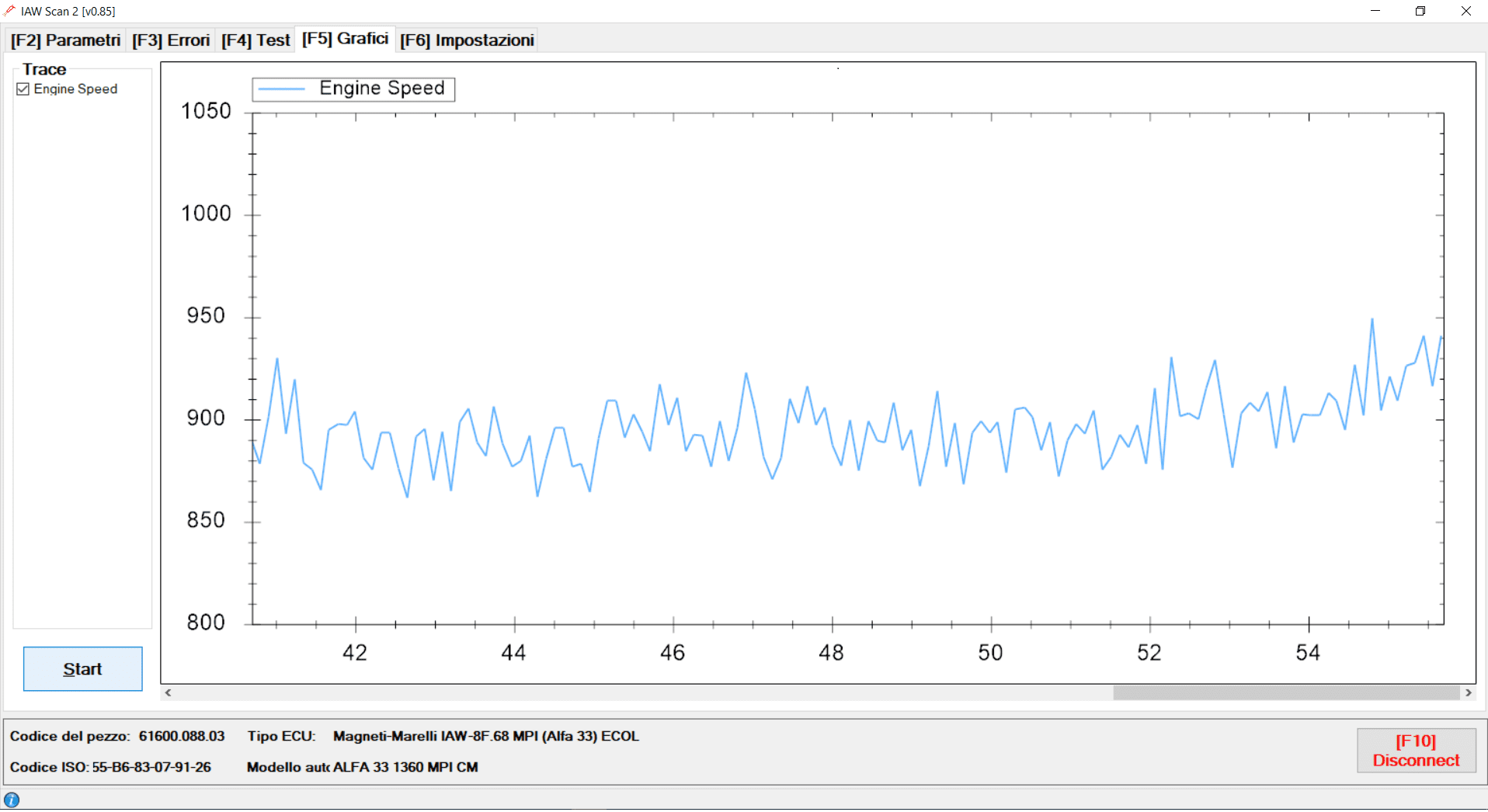Click the graph scrollbar left arrow
Viewport: 1488px width, 812px height.
coord(168,692)
